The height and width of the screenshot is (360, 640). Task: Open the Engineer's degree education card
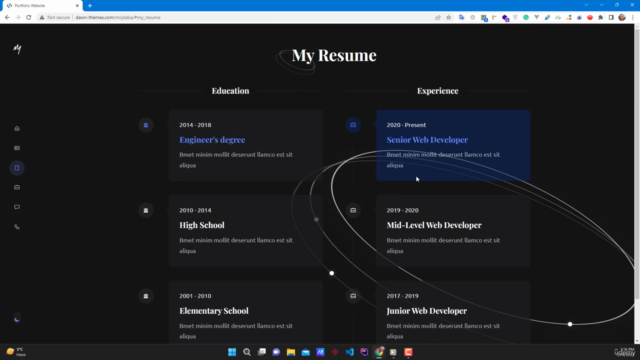pos(246,145)
